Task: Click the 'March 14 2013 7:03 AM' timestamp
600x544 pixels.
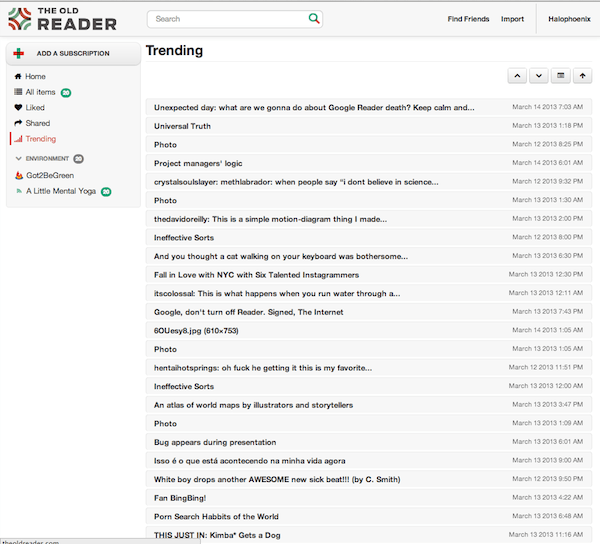Action: click(548, 107)
